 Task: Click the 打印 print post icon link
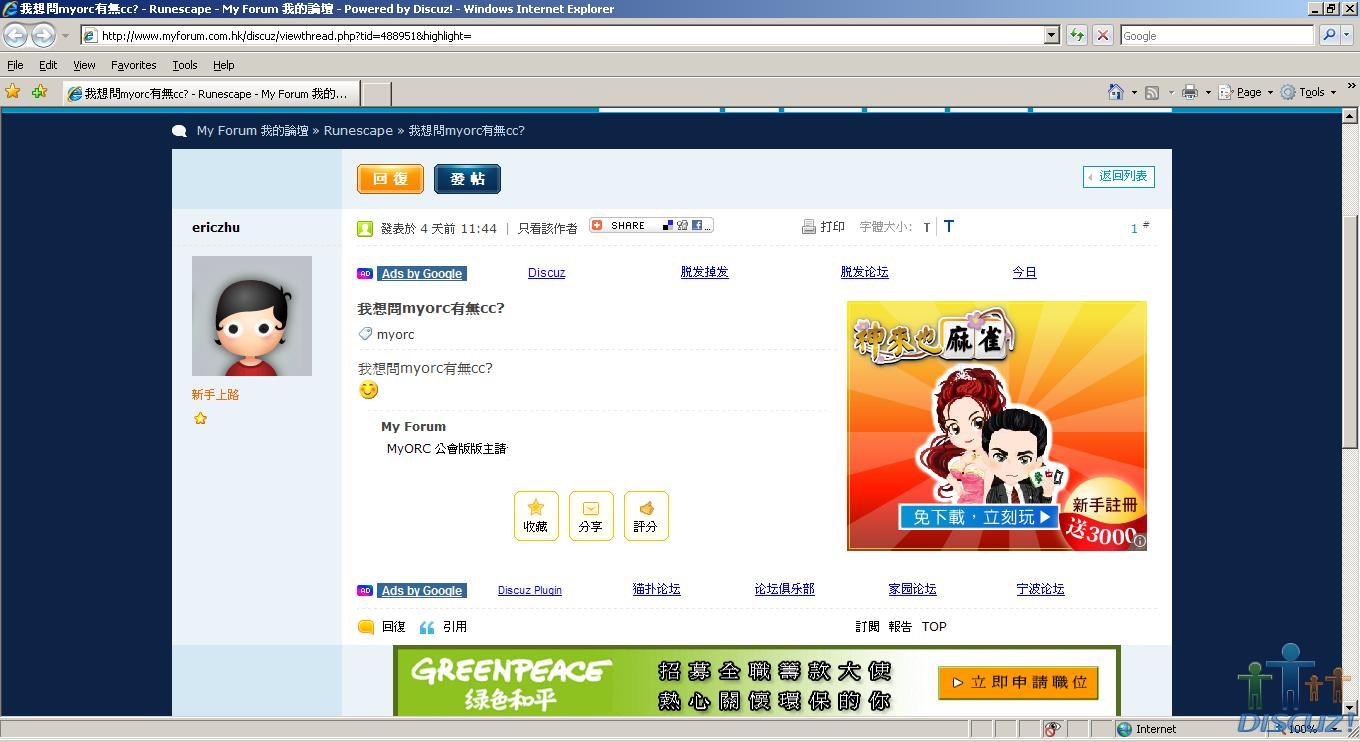pos(823,227)
